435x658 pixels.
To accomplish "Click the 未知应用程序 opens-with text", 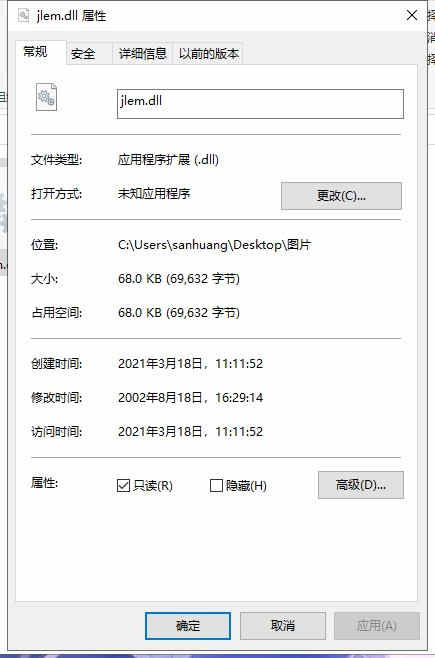I will tap(154, 193).
